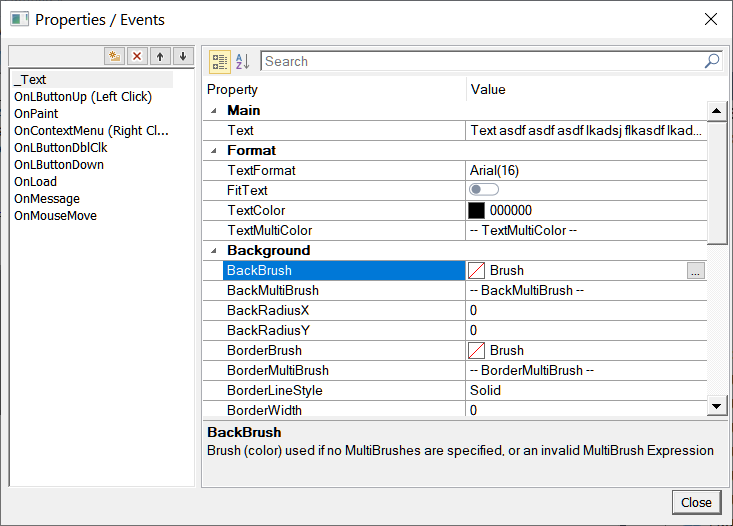Click the magnifier icon in search box
733x526 pixels.
coord(711,61)
